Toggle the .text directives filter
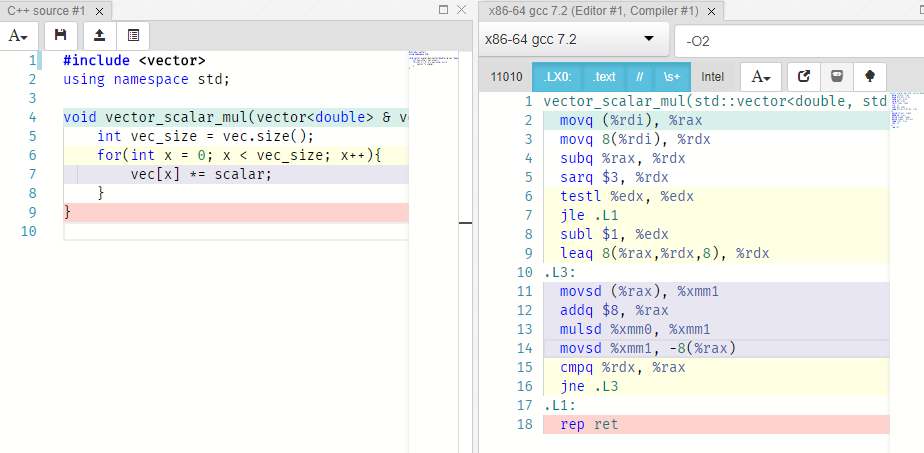Viewport: 924px width, 453px height. click(604, 77)
